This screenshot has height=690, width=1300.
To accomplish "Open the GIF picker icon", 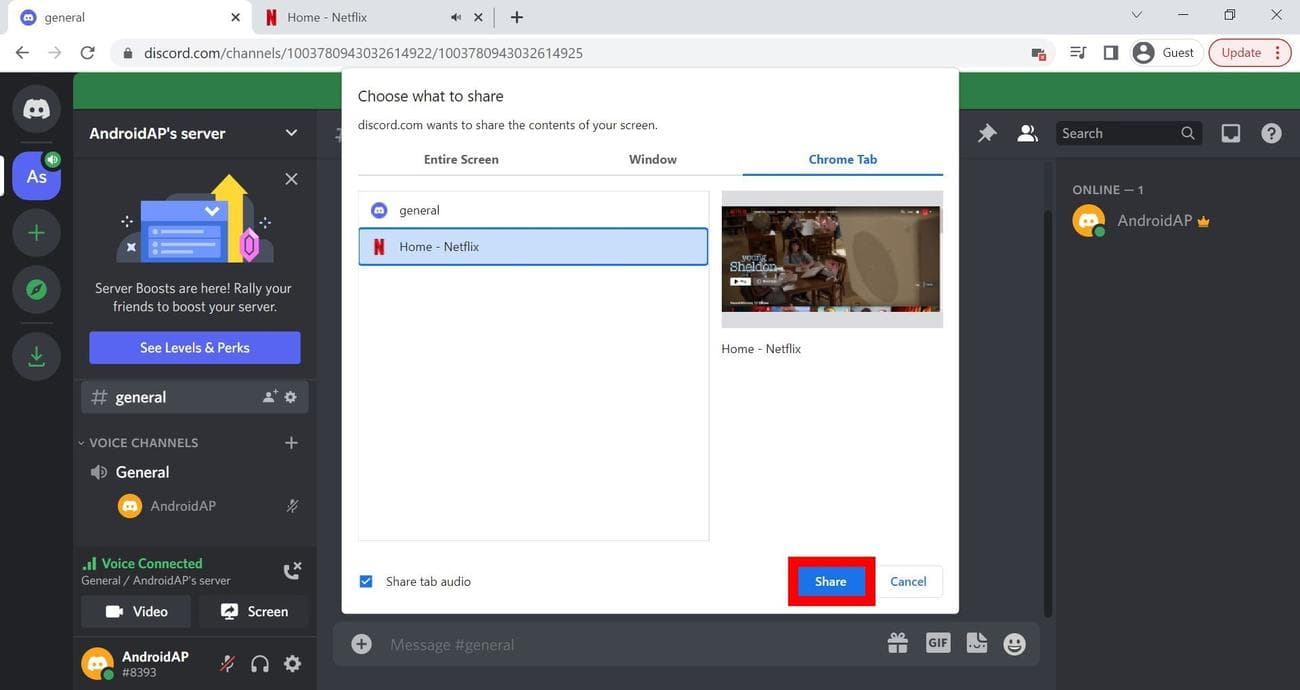I will tap(937, 644).
